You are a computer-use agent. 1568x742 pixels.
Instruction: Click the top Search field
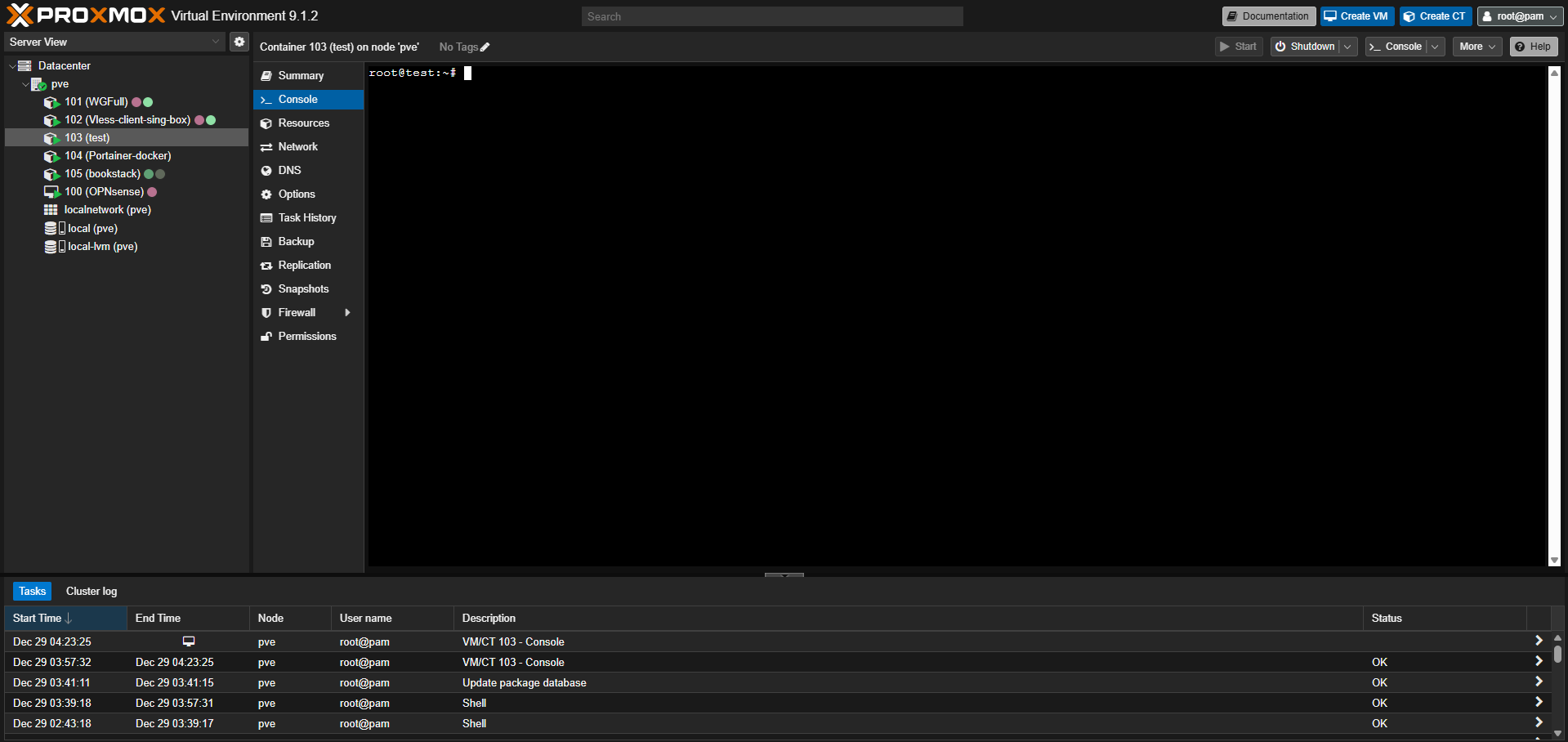point(772,16)
